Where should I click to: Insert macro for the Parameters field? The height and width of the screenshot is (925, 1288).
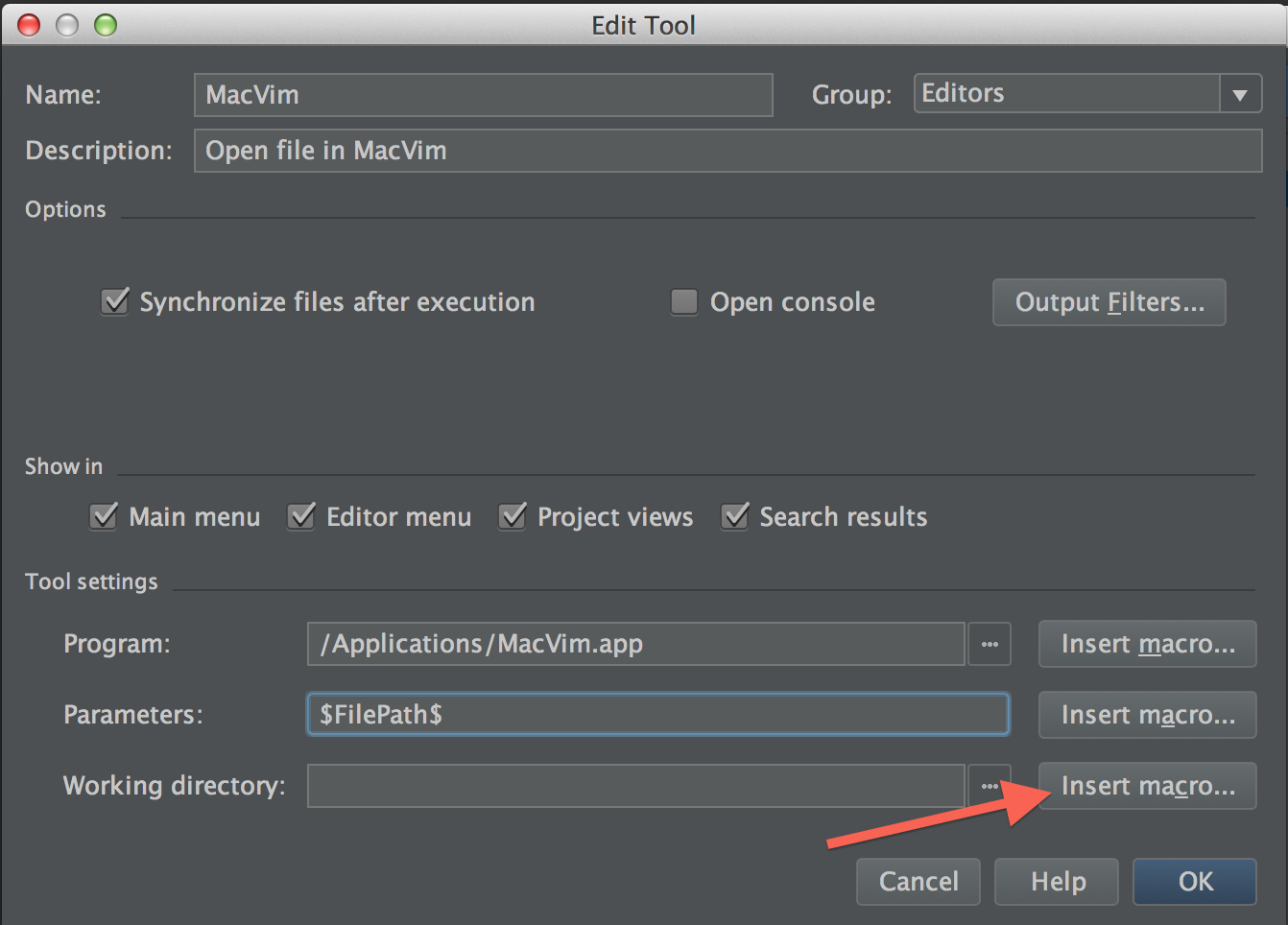point(1148,715)
